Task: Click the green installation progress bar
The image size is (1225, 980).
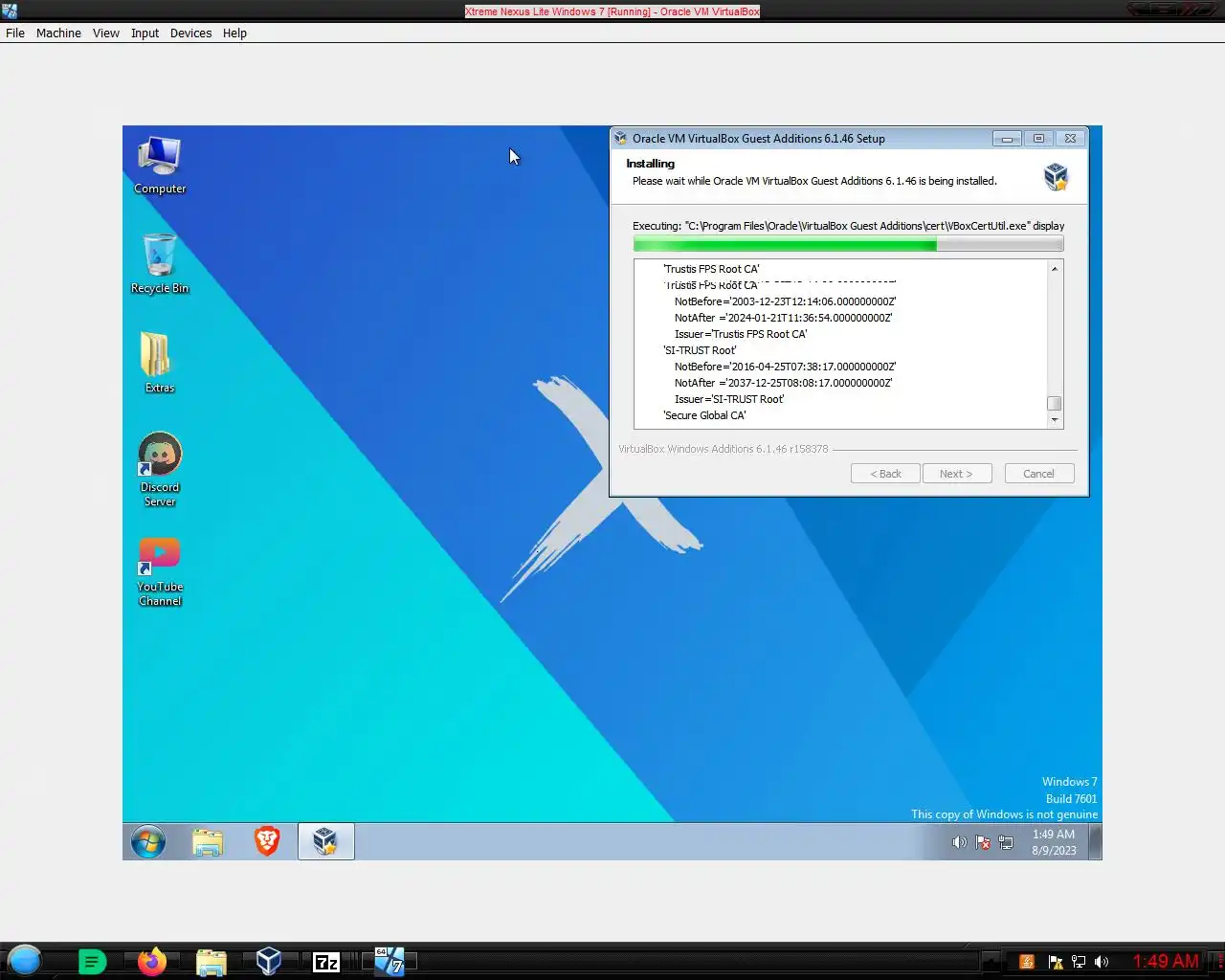Action: click(x=848, y=245)
